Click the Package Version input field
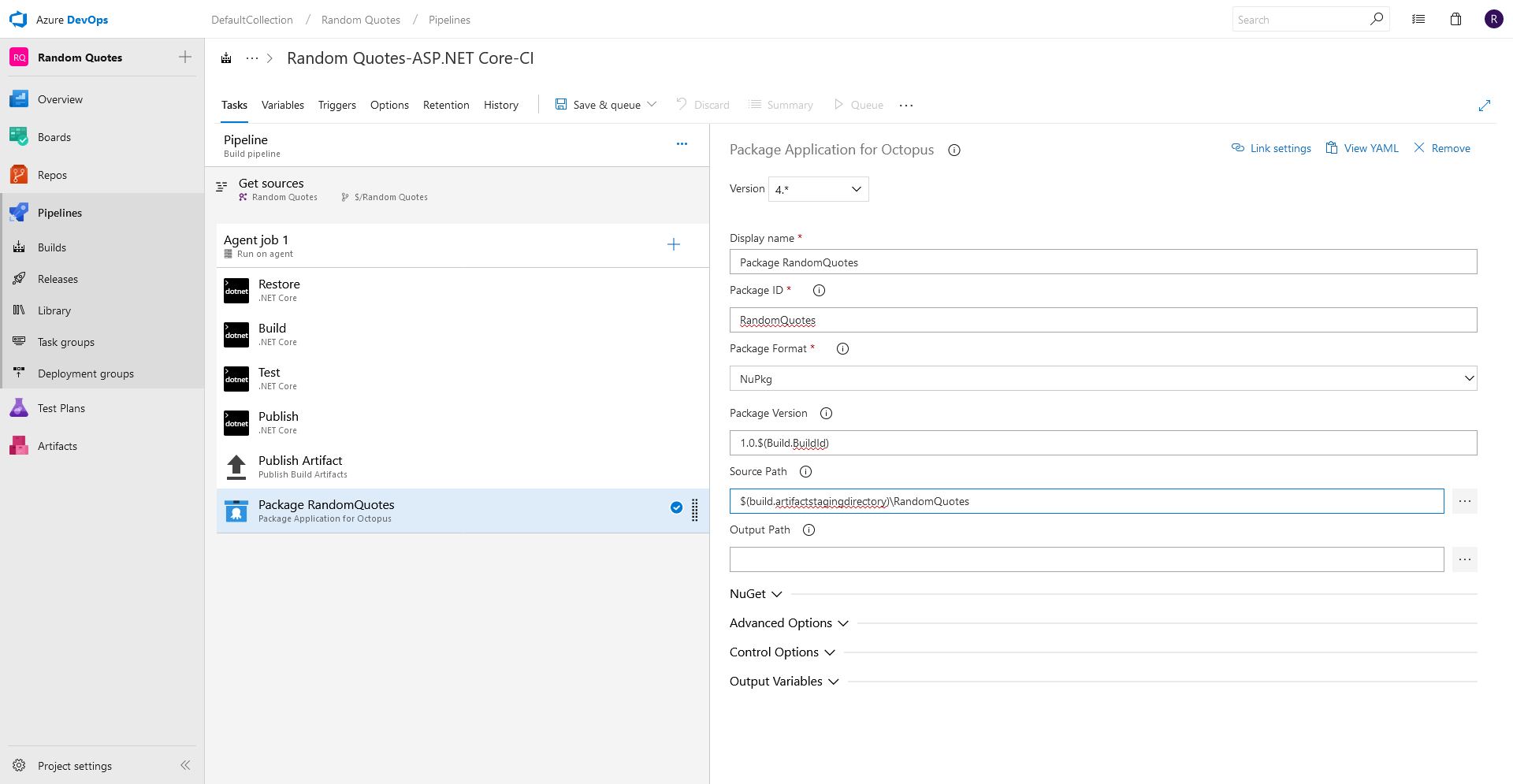 point(1103,443)
